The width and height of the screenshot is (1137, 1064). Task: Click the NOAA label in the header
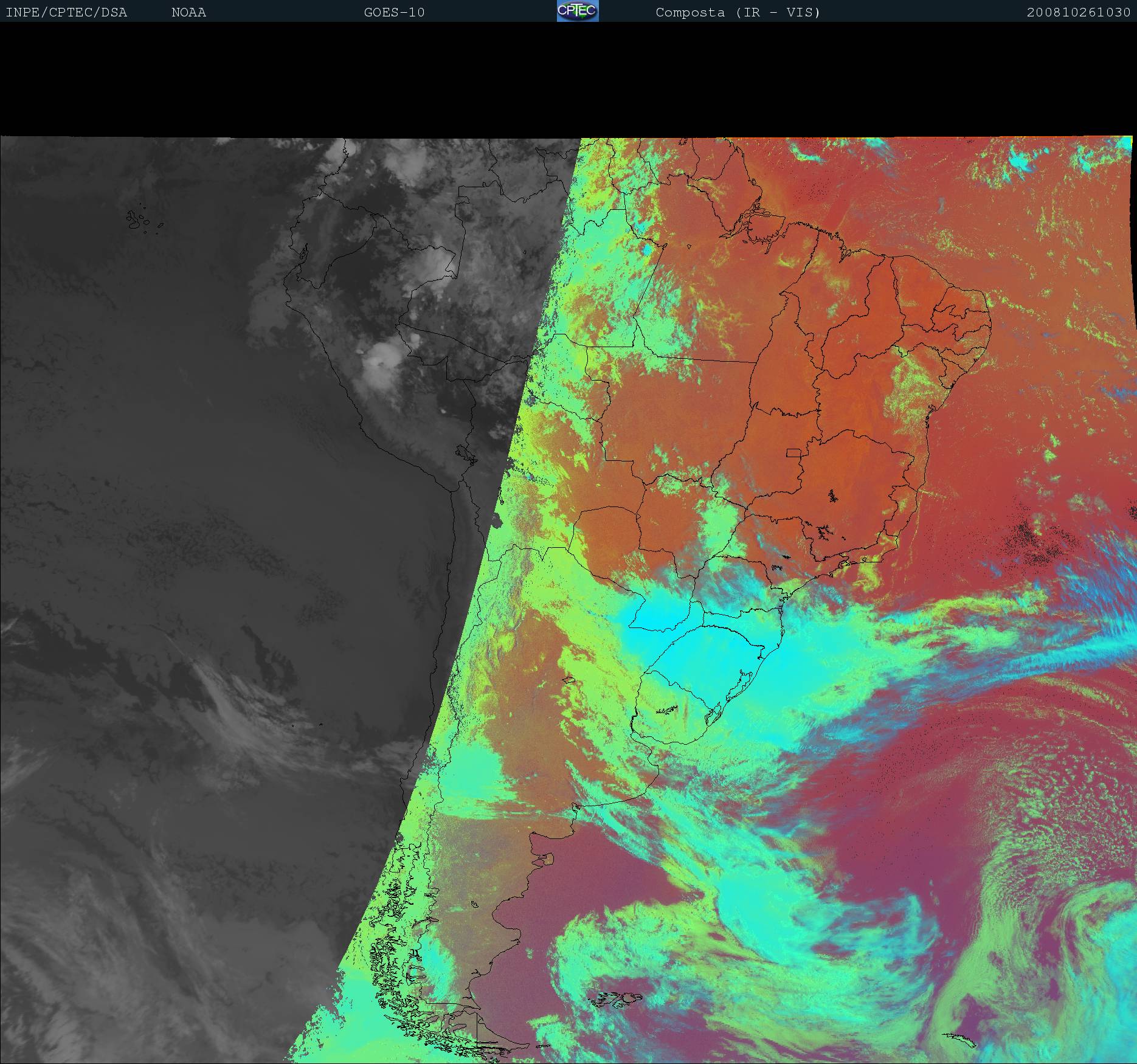pyautogui.click(x=188, y=12)
